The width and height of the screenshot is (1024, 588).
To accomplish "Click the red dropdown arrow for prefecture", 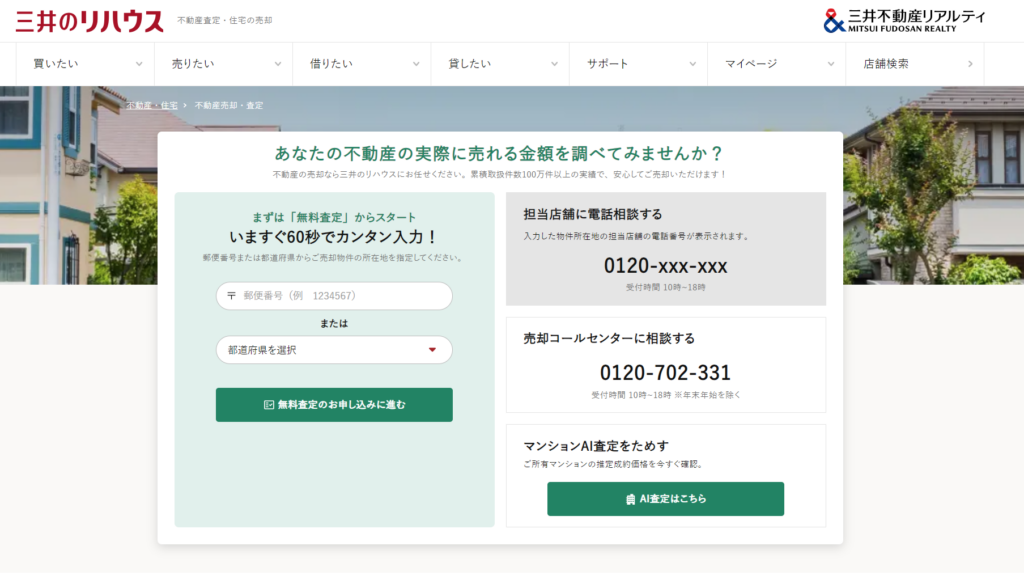I will [432, 350].
